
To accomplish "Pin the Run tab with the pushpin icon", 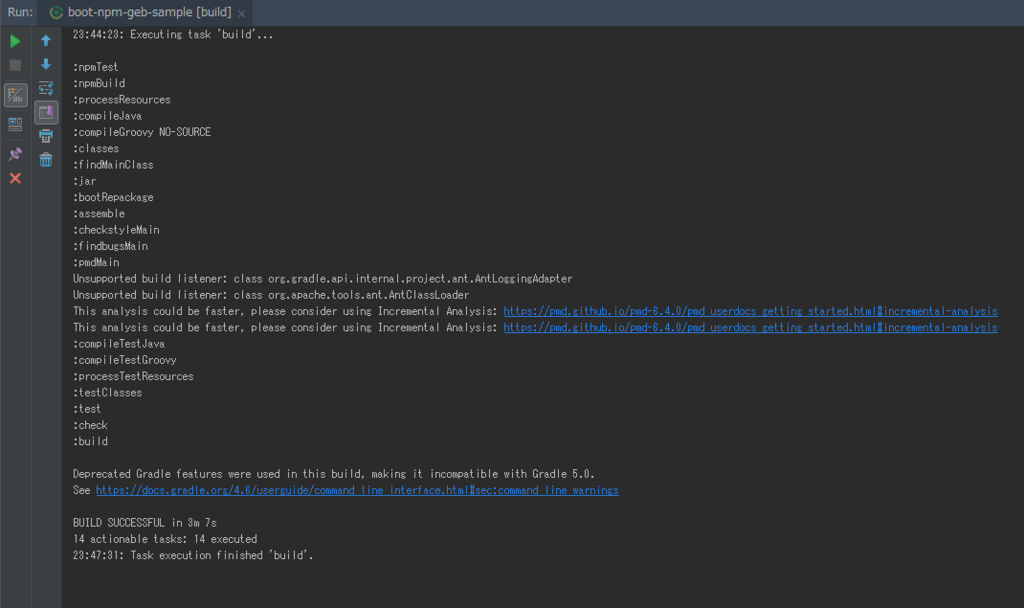I will pos(15,154).
